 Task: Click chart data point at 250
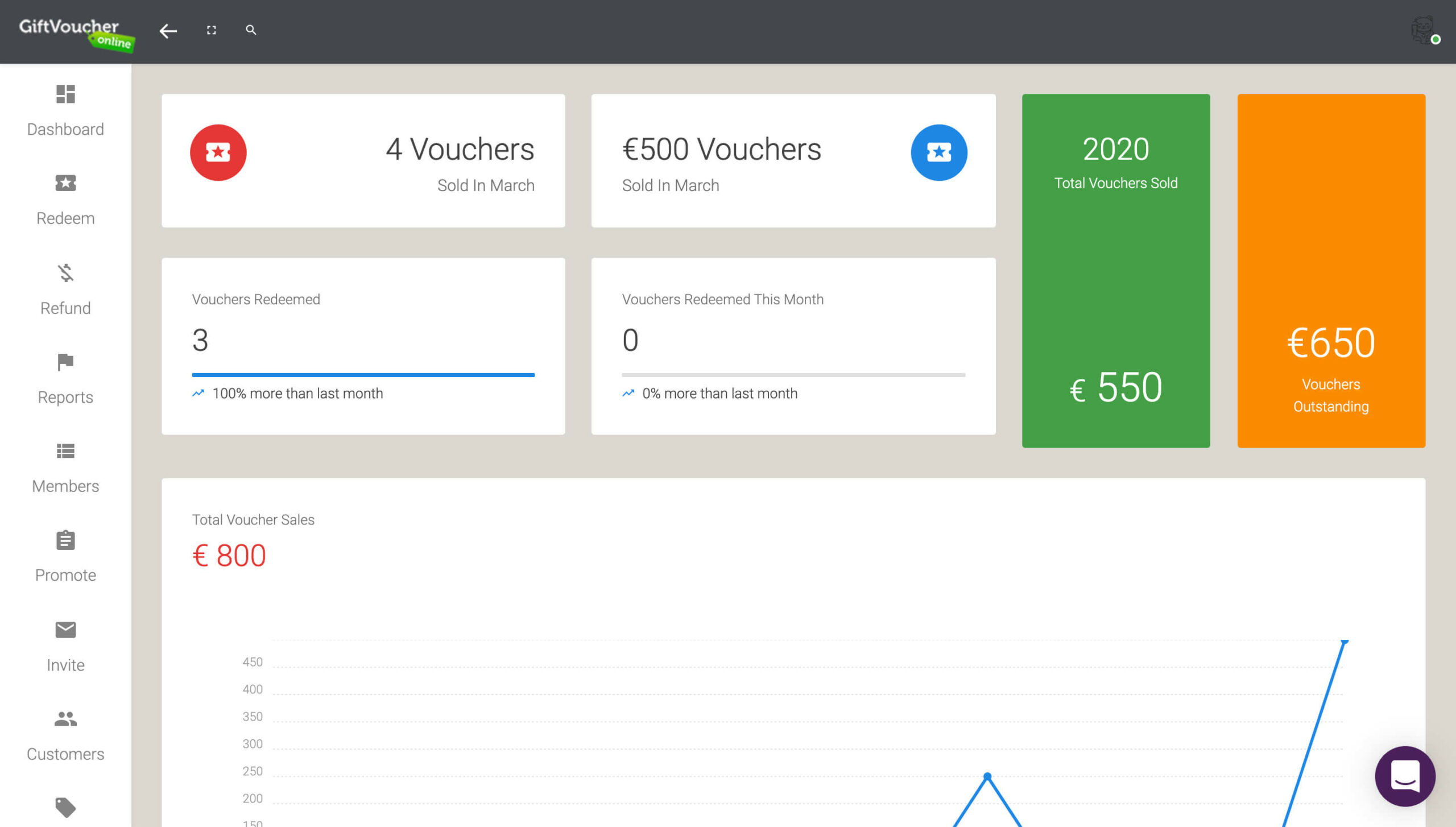point(987,776)
